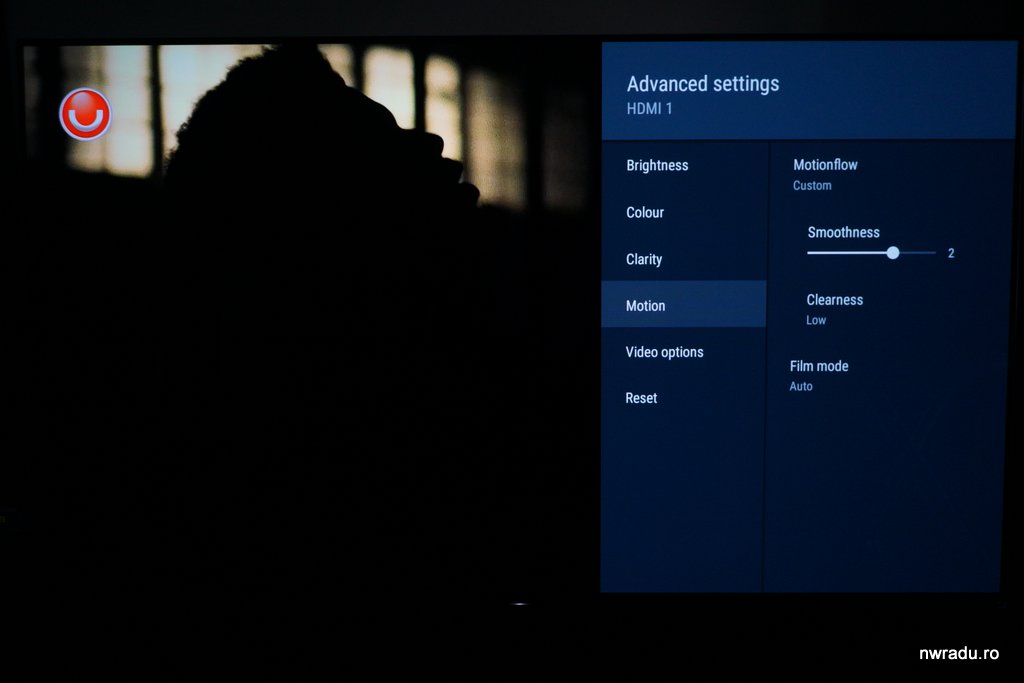This screenshot has width=1024, height=683.
Task: Click the Smoothness slider handle
Action: point(893,253)
